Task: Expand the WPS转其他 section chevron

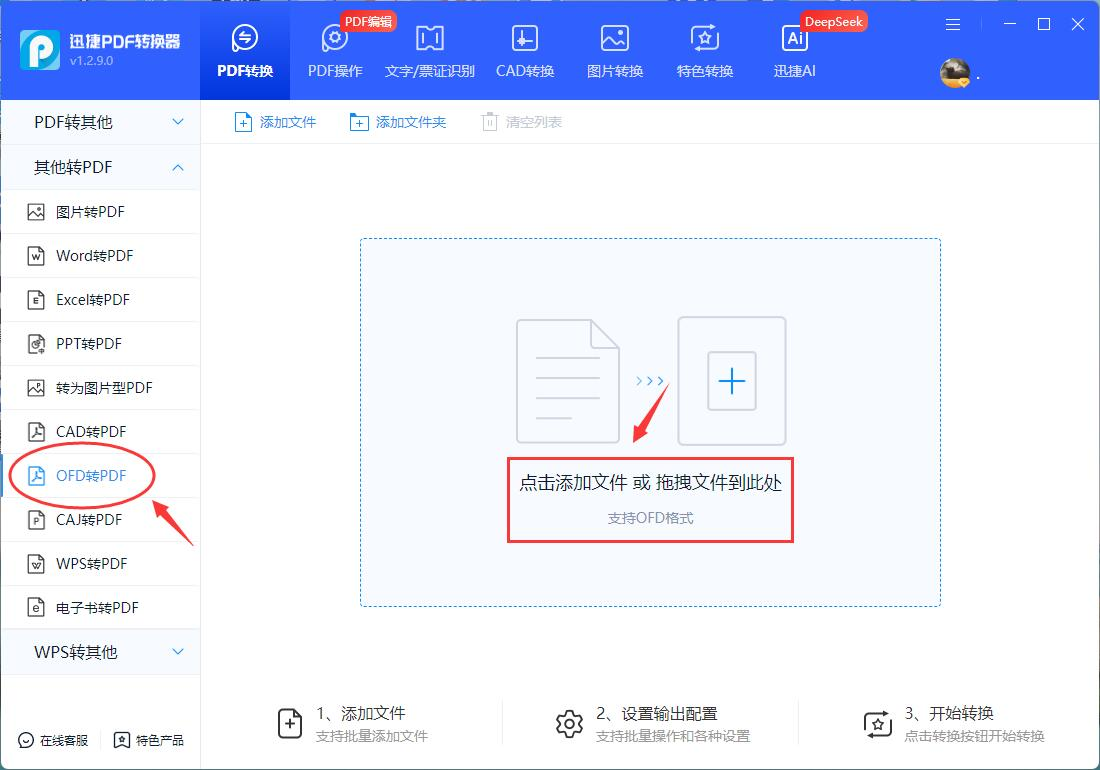Action: pos(178,651)
